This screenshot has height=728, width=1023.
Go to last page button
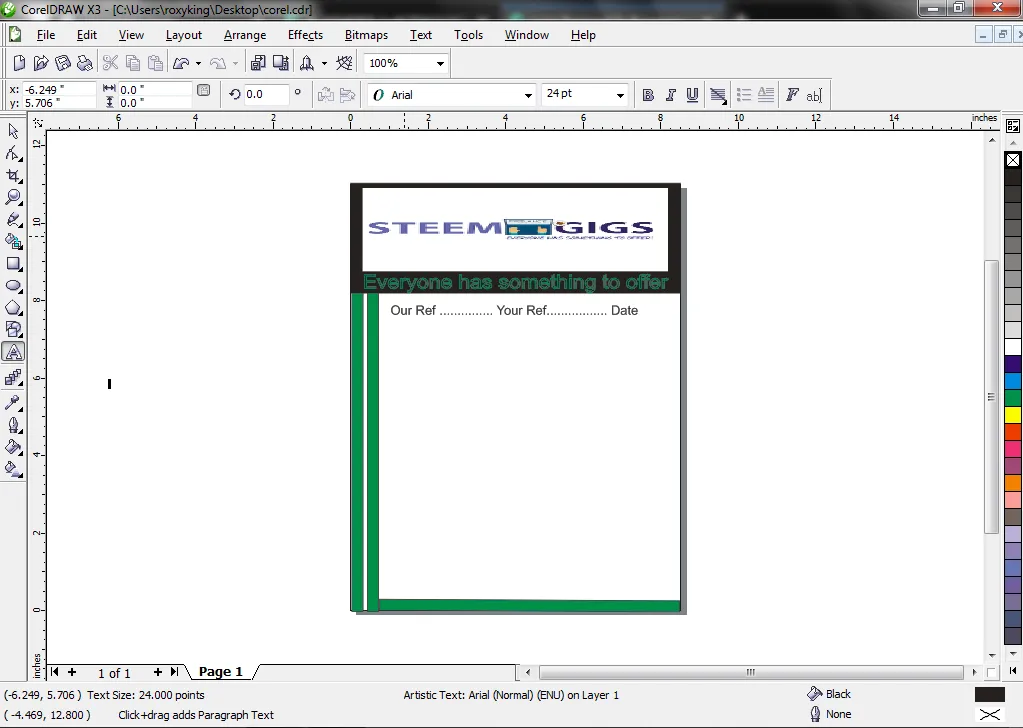click(x=174, y=671)
